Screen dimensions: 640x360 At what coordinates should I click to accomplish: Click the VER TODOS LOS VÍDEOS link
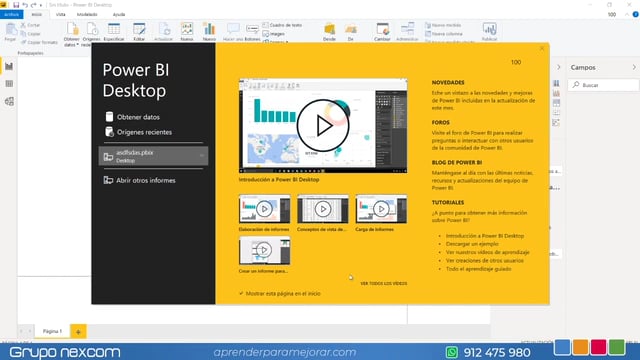click(x=383, y=283)
